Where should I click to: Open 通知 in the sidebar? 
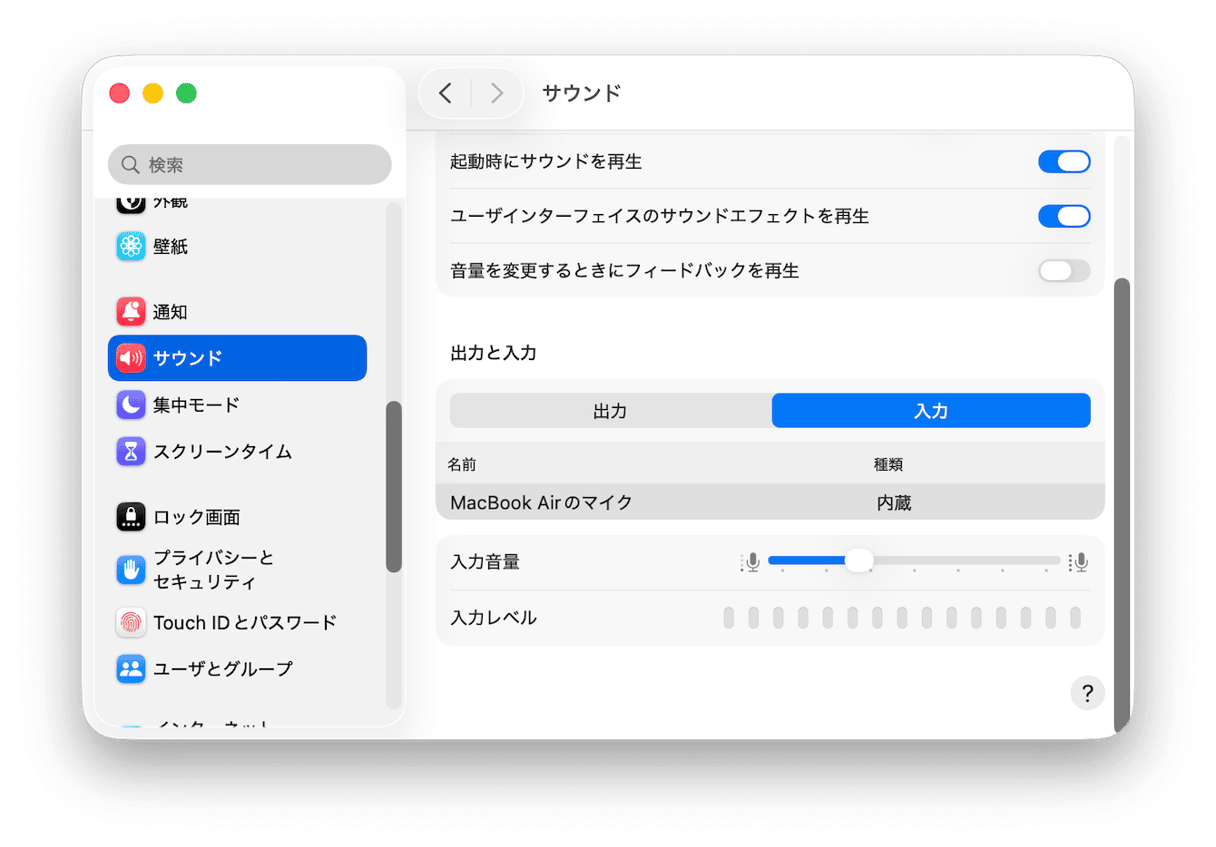point(237,312)
